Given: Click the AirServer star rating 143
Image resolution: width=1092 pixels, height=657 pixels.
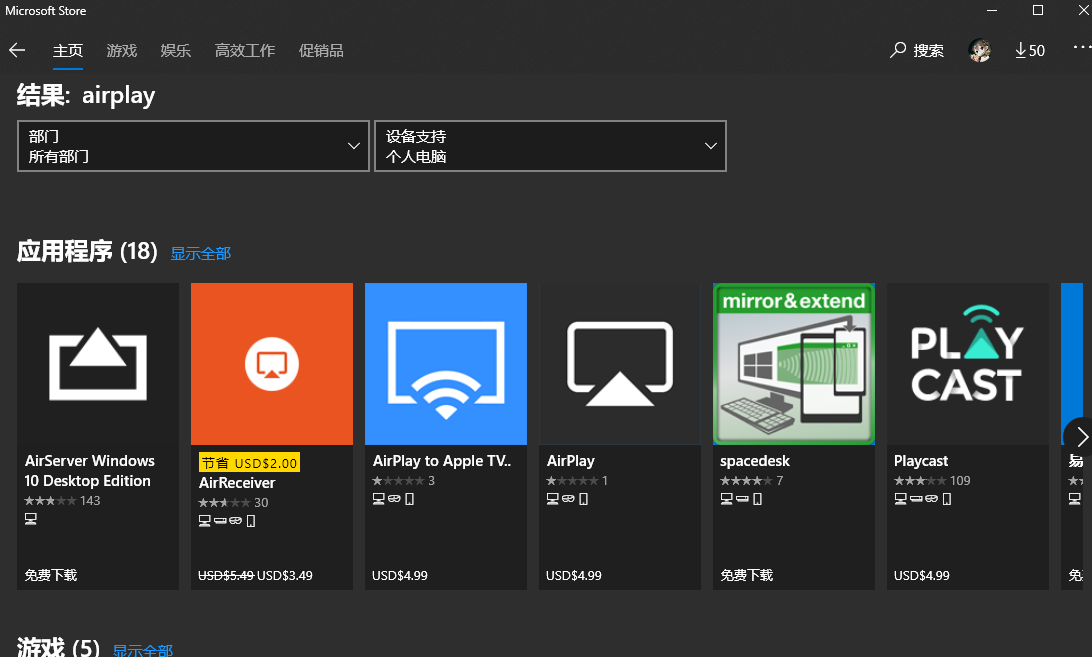Looking at the screenshot, I should coord(62,501).
